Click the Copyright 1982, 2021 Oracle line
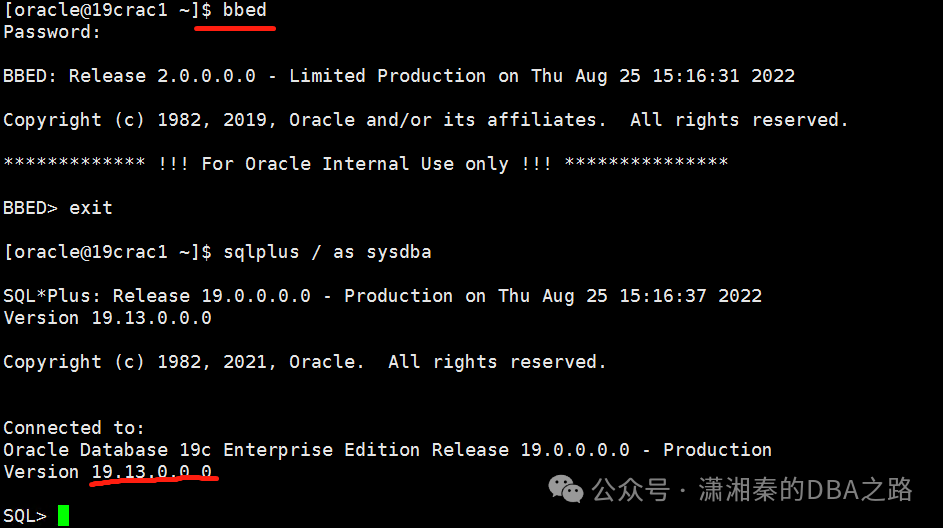 305,361
